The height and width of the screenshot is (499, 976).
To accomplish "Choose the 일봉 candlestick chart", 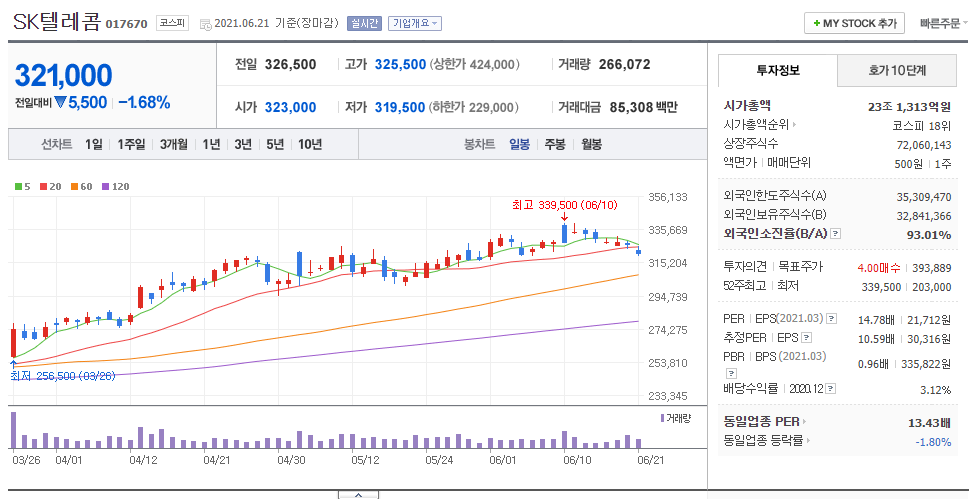I will [x=520, y=144].
